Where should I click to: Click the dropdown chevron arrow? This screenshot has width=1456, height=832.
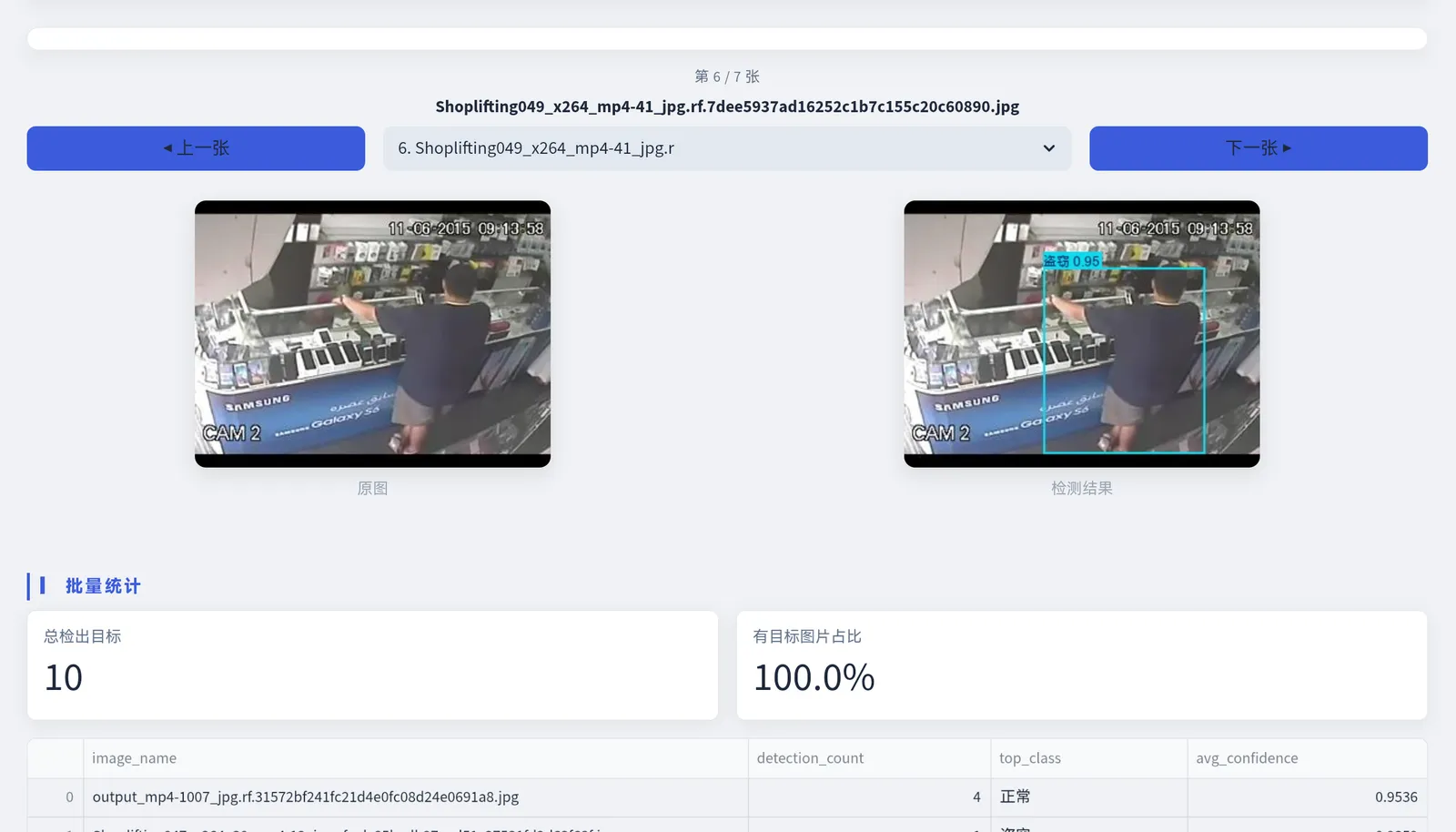(x=1049, y=148)
